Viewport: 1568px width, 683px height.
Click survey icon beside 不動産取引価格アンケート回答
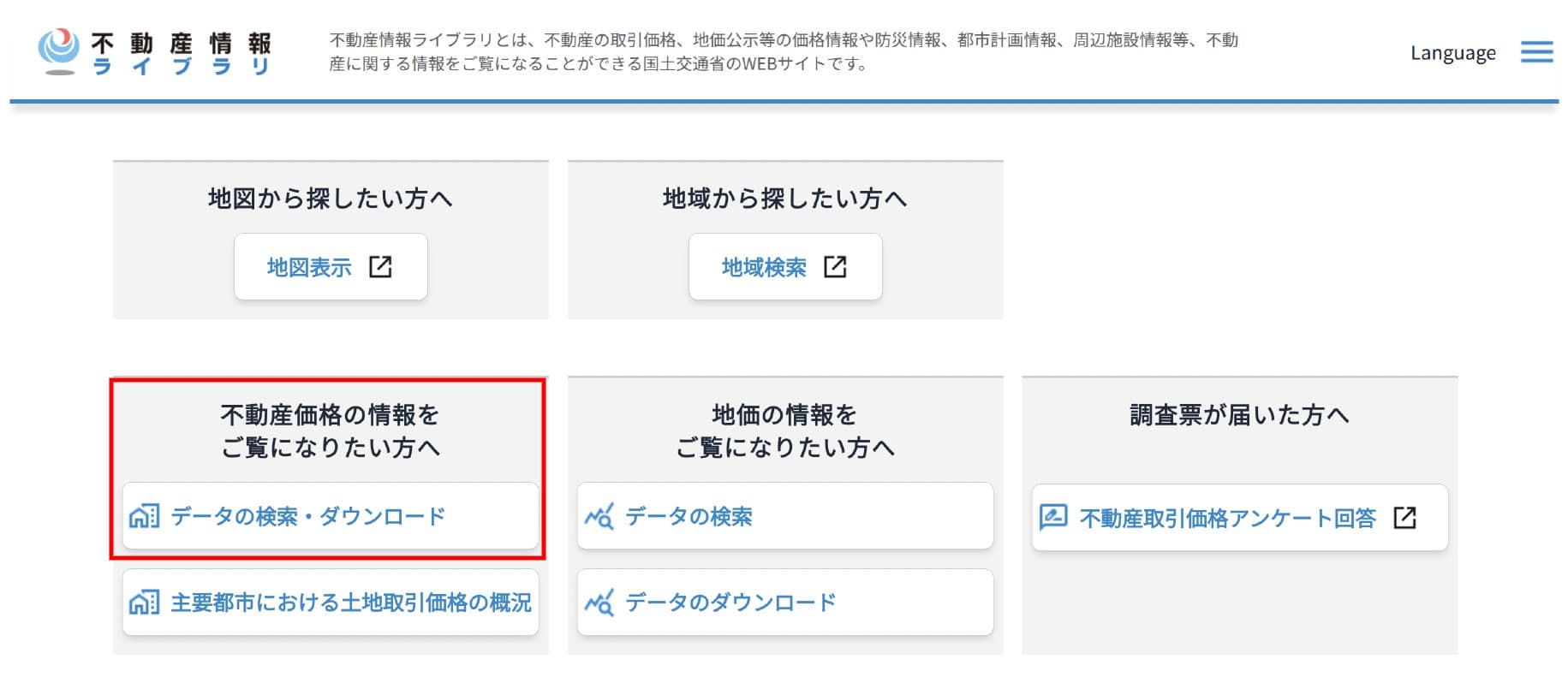[1052, 517]
